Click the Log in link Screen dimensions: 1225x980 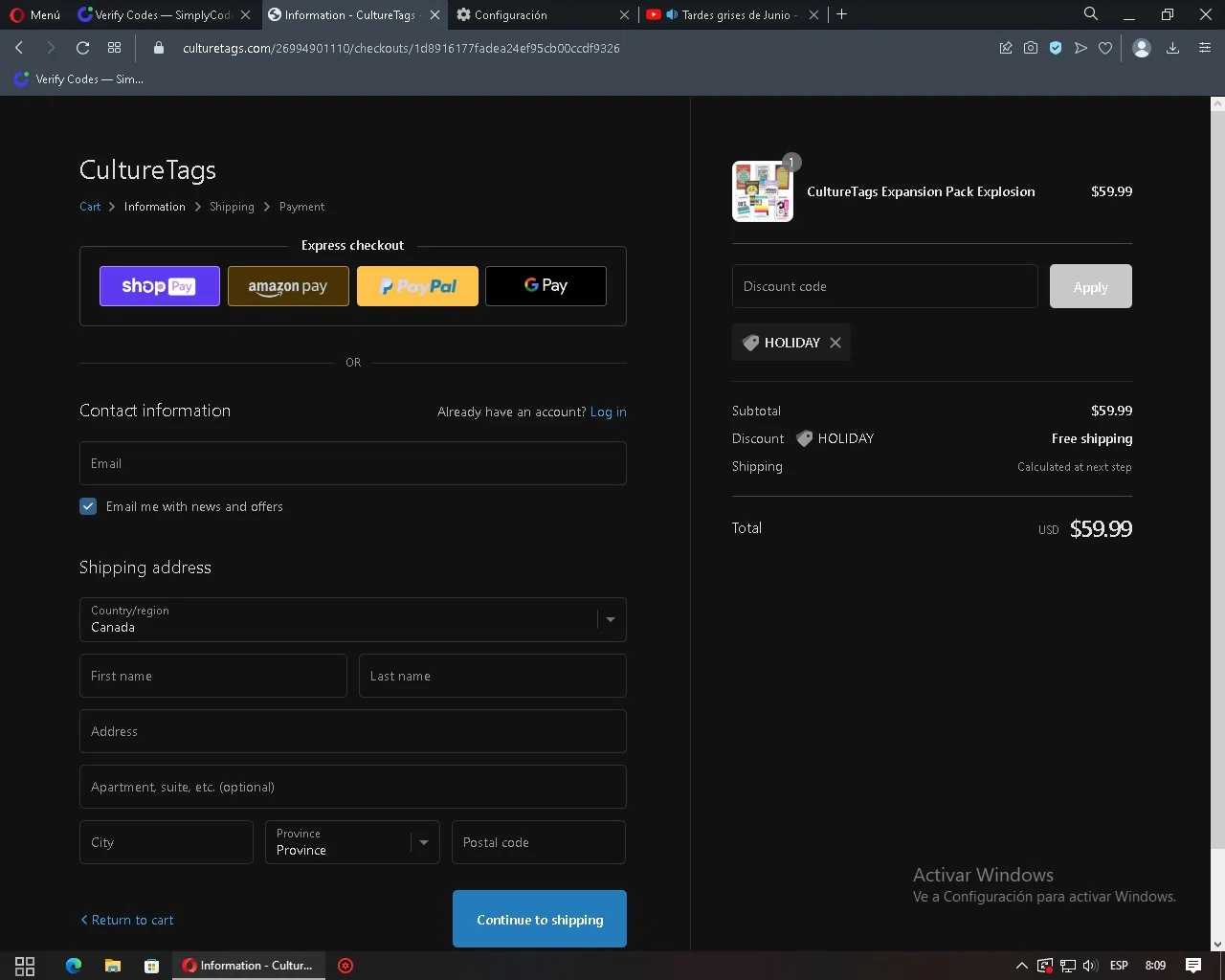tap(608, 412)
